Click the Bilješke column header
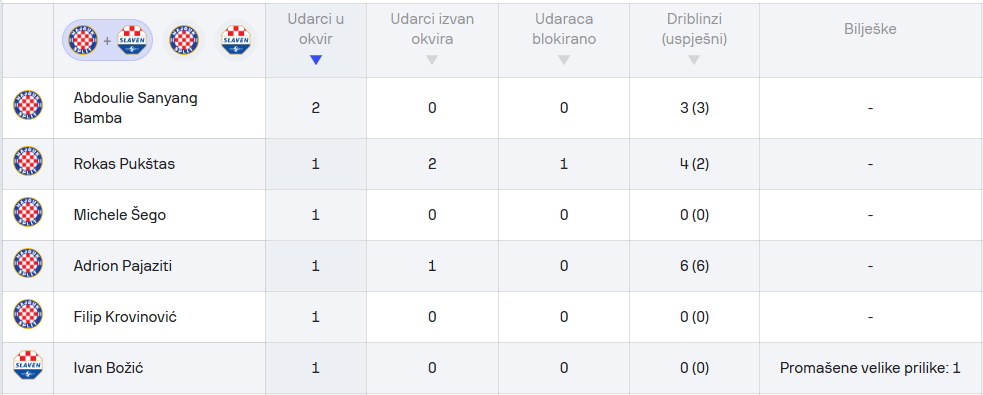 [x=870, y=29]
